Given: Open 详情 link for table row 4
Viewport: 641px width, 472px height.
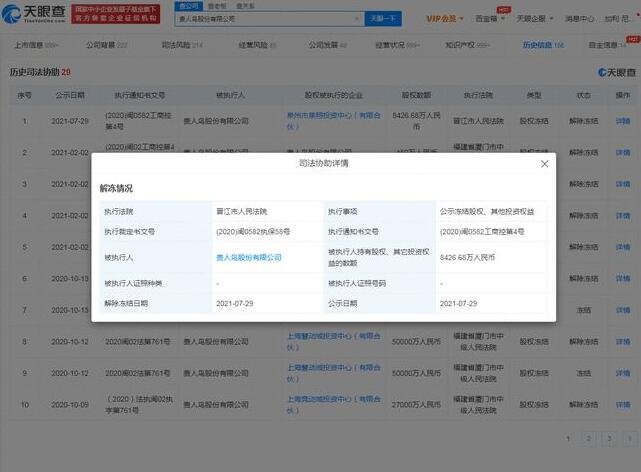Looking at the screenshot, I should [x=623, y=215].
